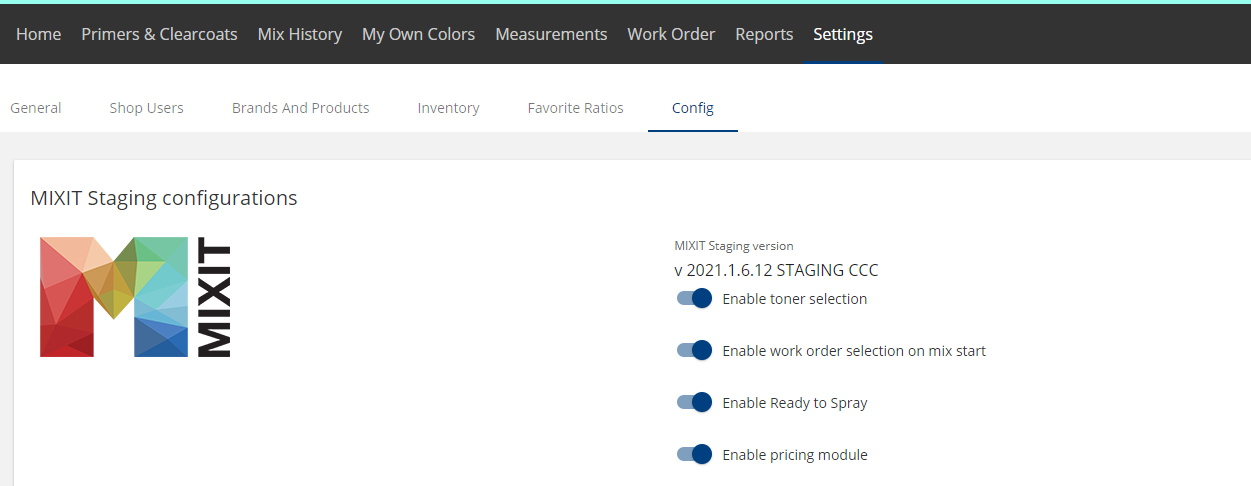
Task: Switch to the General tab
Action: 36,108
